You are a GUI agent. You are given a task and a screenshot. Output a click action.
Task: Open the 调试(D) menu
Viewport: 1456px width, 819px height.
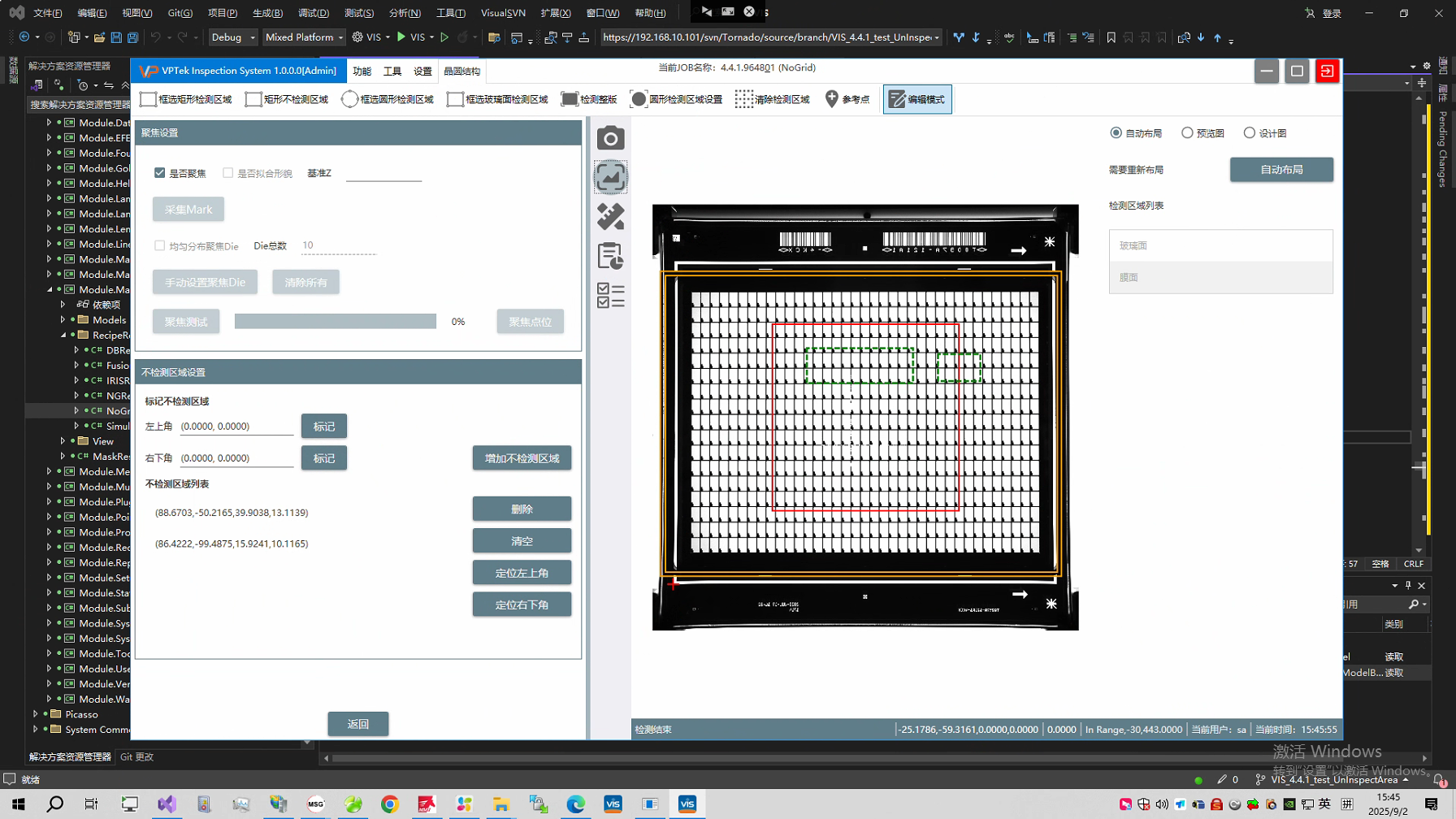point(313,13)
